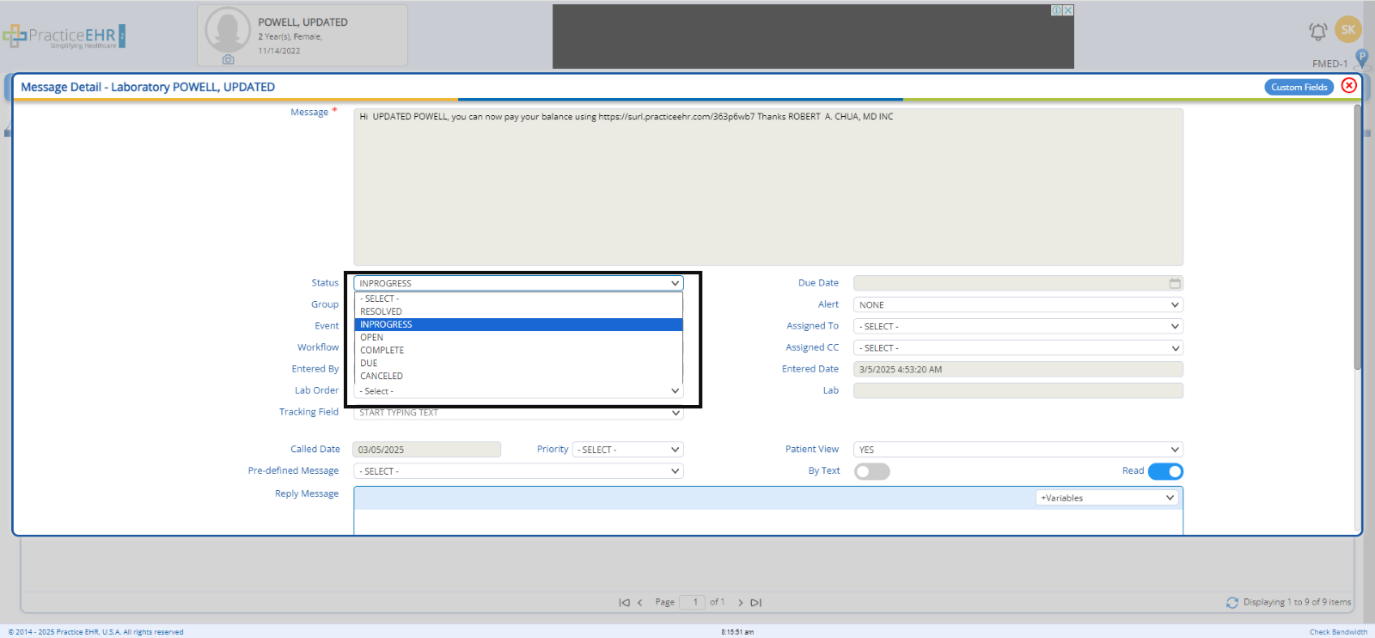
Task: Click the dialog vertical scrollbar
Action: pyautogui.click(x=1357, y=238)
